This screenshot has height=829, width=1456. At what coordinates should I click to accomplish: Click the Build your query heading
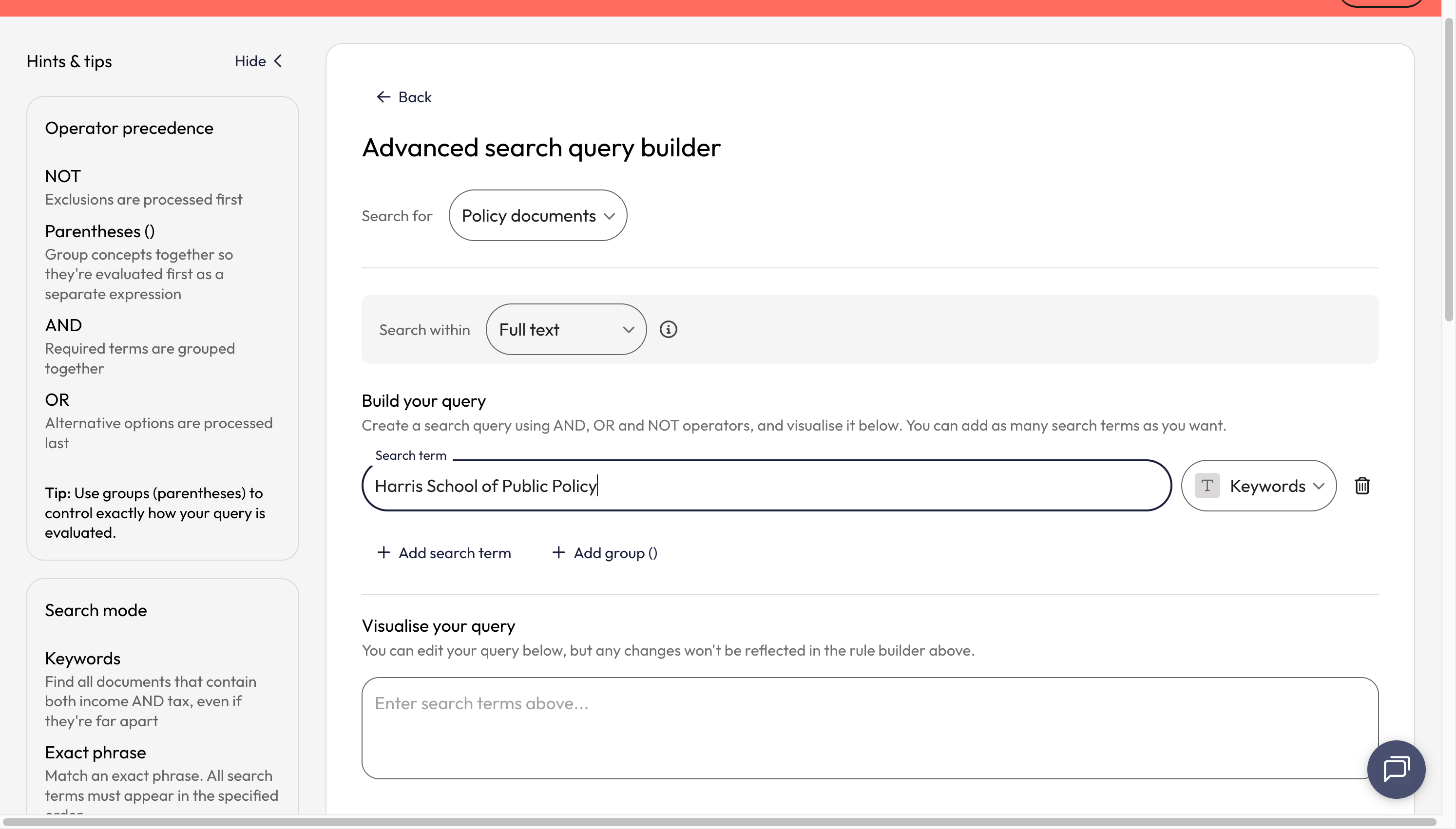(423, 401)
